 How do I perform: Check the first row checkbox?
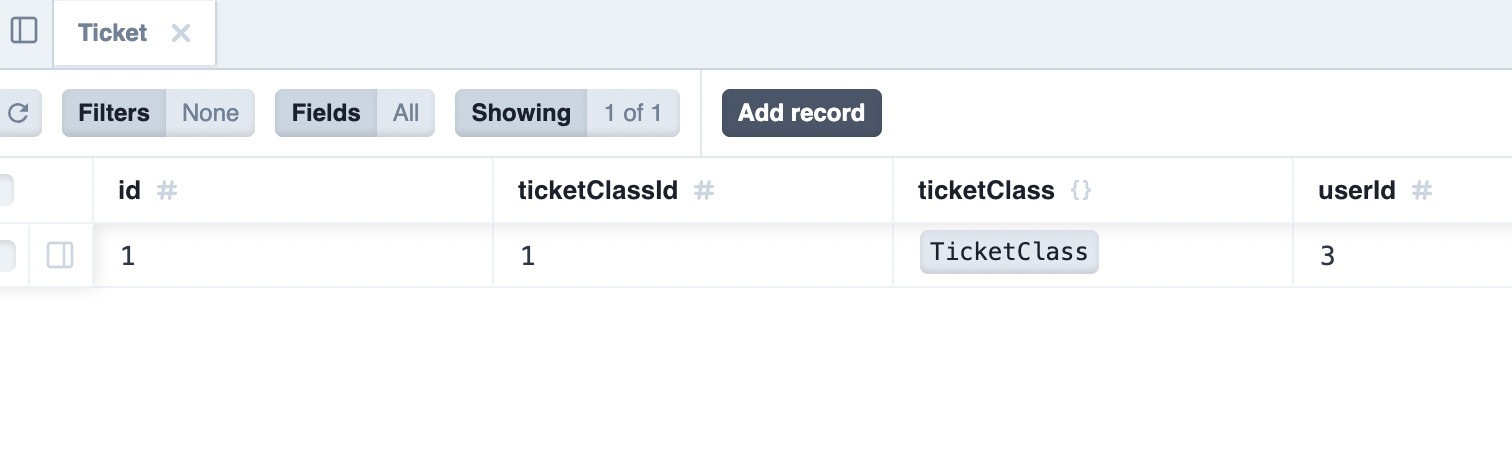(5, 256)
